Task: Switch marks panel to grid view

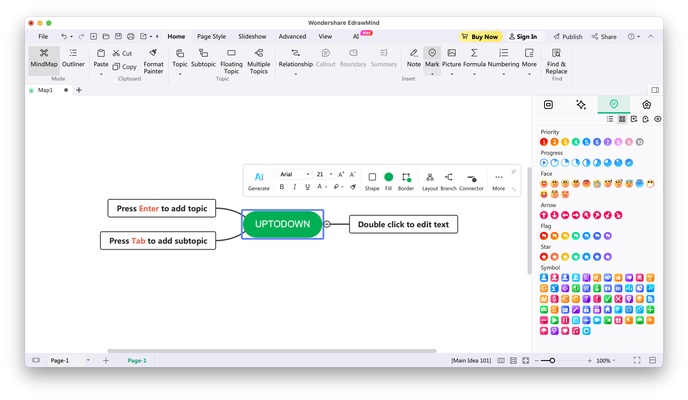Action: 622,119
